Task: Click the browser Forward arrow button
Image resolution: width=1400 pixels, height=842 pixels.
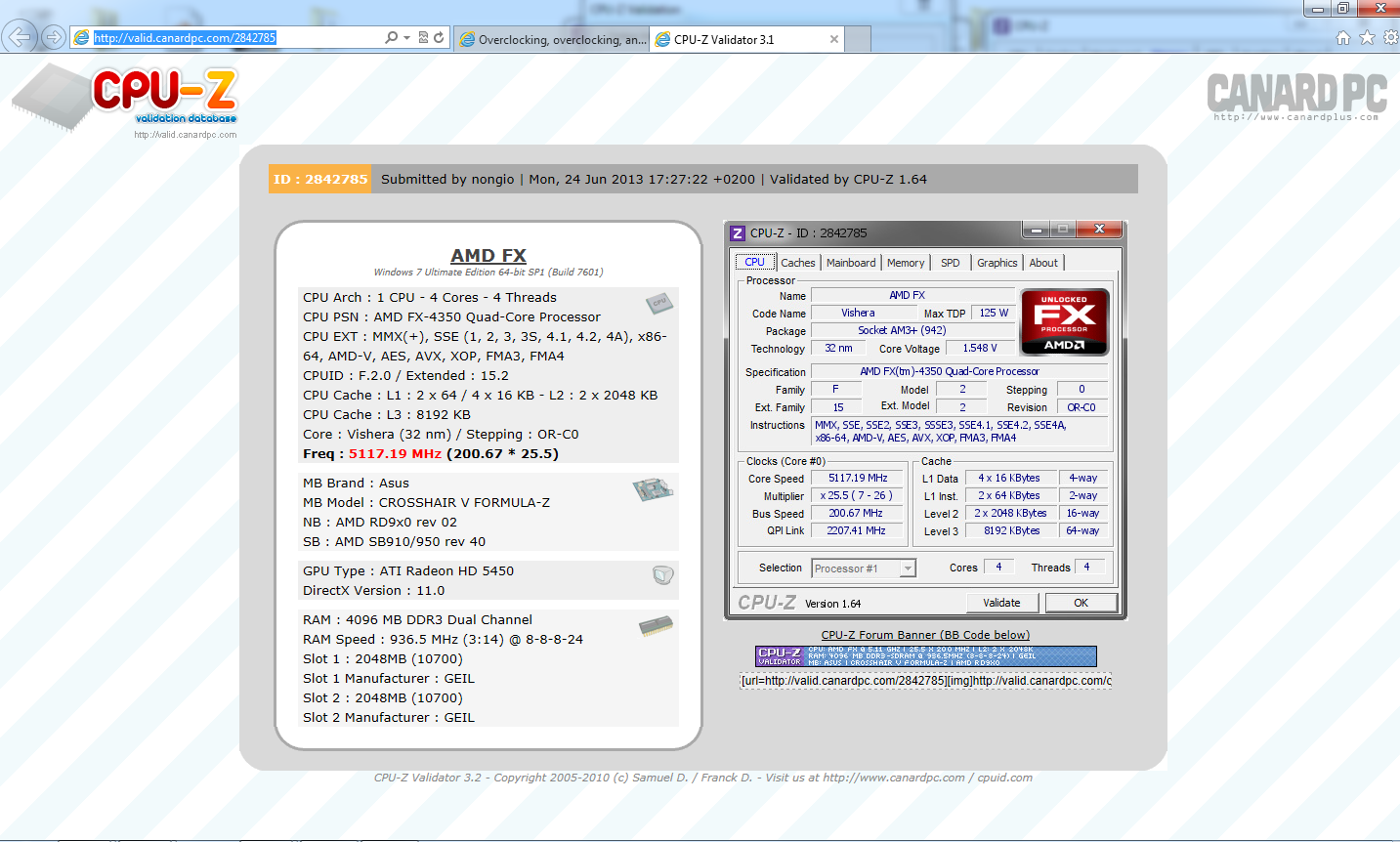Action: pyautogui.click(x=55, y=37)
